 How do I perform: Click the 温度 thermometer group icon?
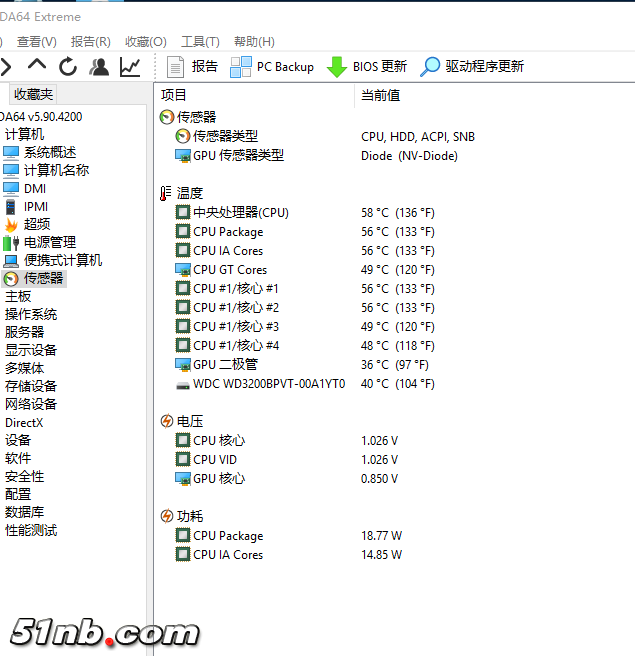pos(166,193)
